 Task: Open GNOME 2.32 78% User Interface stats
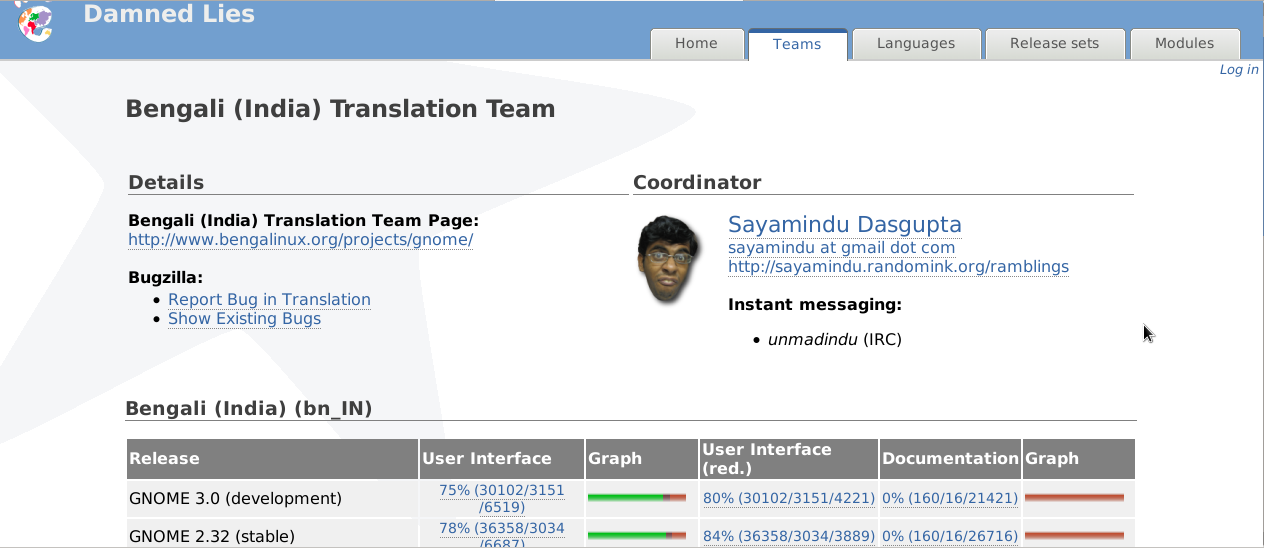point(502,536)
